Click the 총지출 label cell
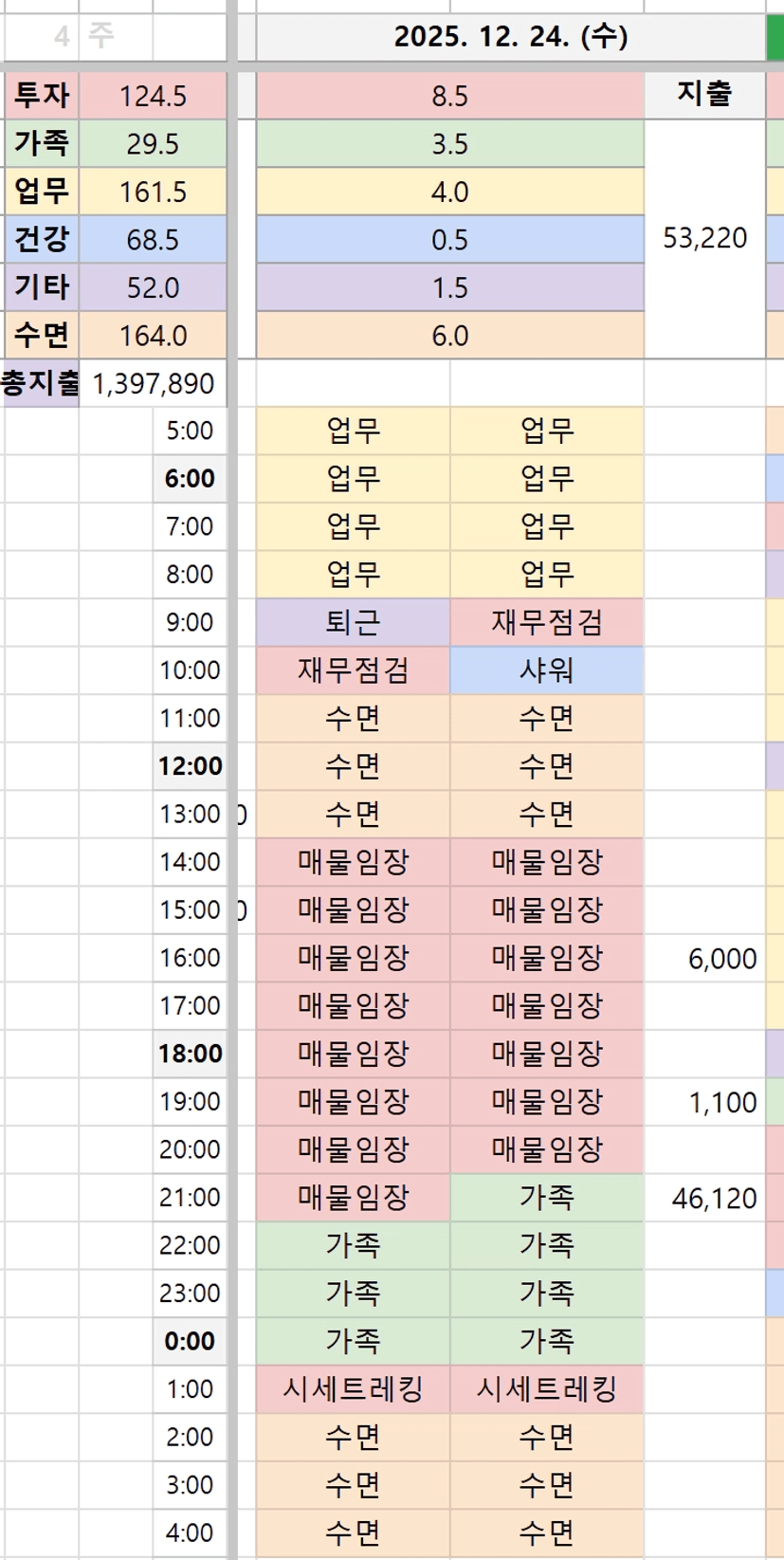The height and width of the screenshot is (1560, 784). click(41, 383)
